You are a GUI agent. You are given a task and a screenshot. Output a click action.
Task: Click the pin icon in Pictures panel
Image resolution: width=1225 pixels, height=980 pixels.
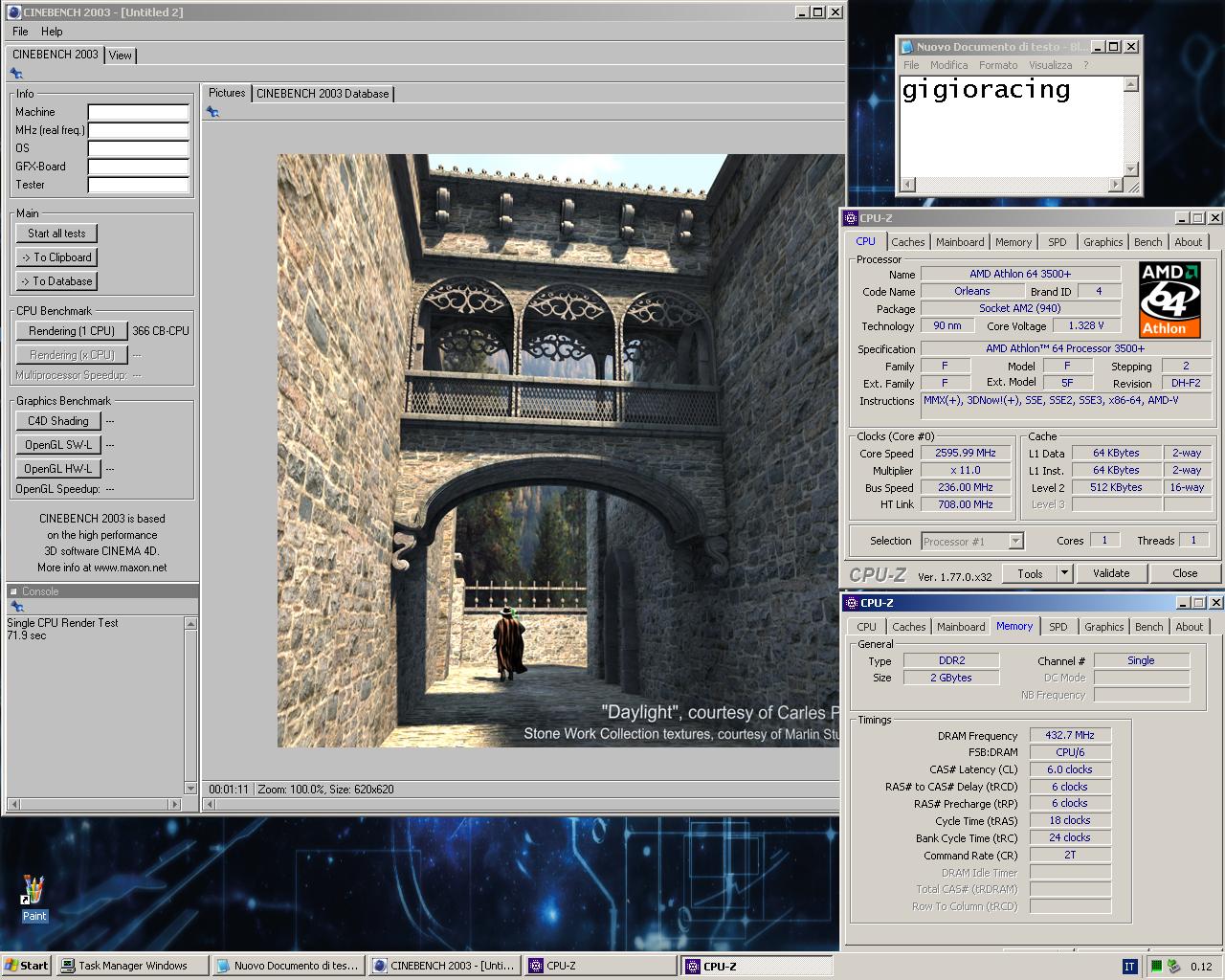point(212,112)
